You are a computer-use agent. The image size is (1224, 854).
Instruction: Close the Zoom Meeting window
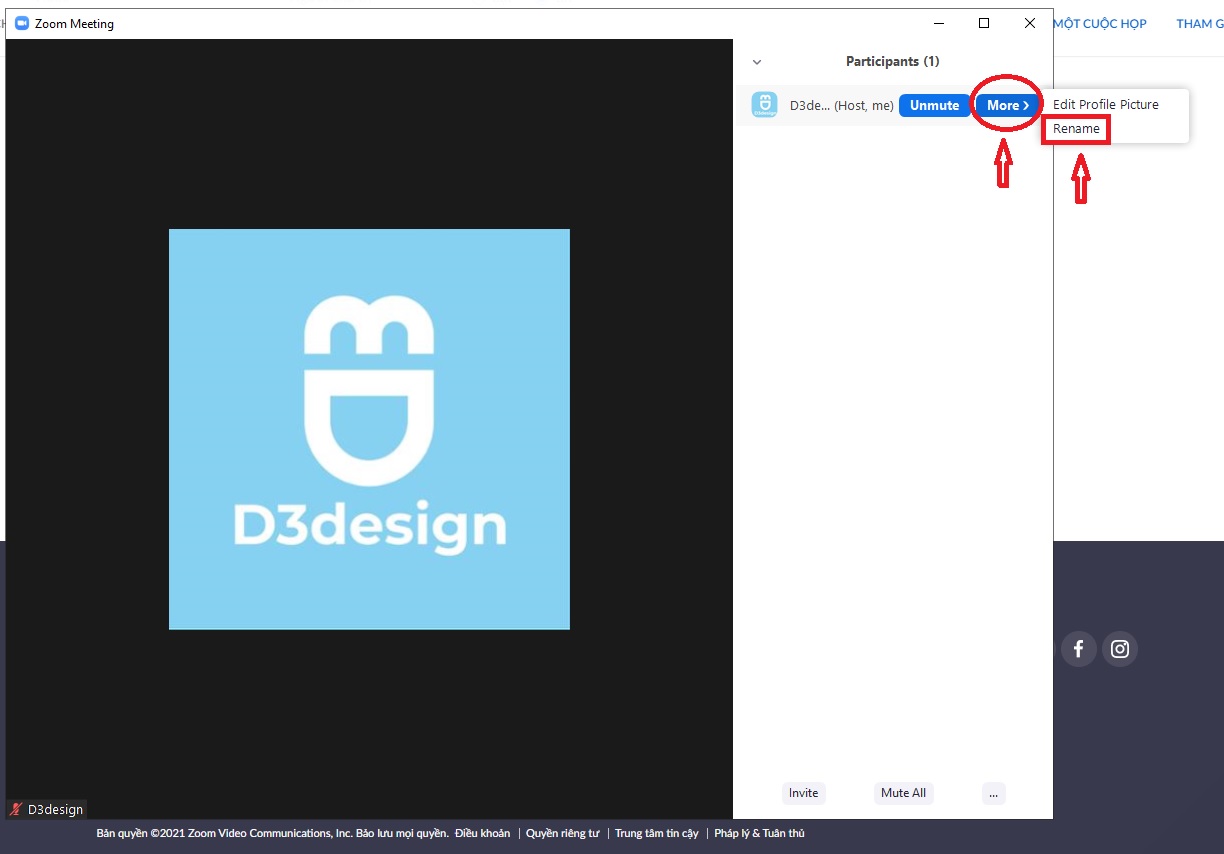[1030, 23]
